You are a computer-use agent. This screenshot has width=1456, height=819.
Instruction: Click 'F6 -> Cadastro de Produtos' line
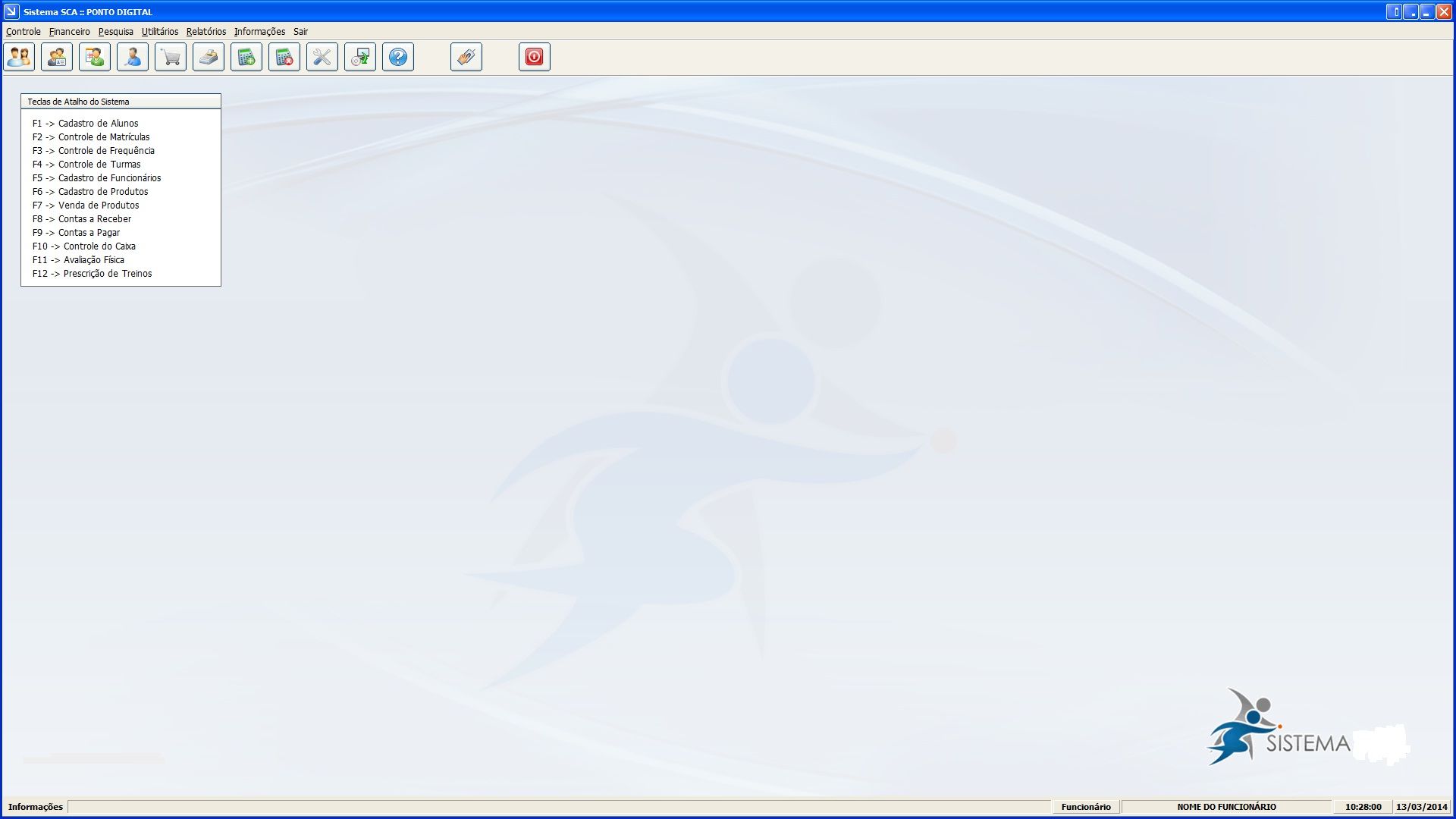pyautogui.click(x=90, y=192)
